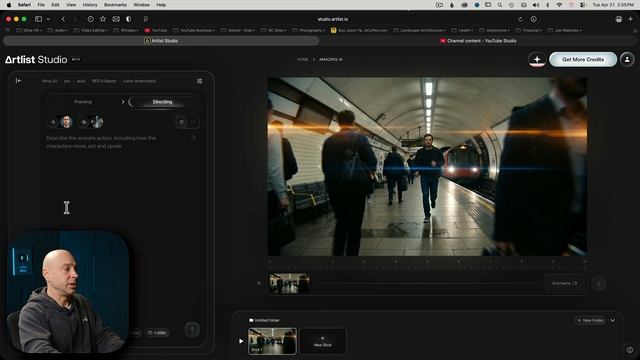640x360 pixels.
Task: Click the End frame button
Action: (x=565, y=283)
